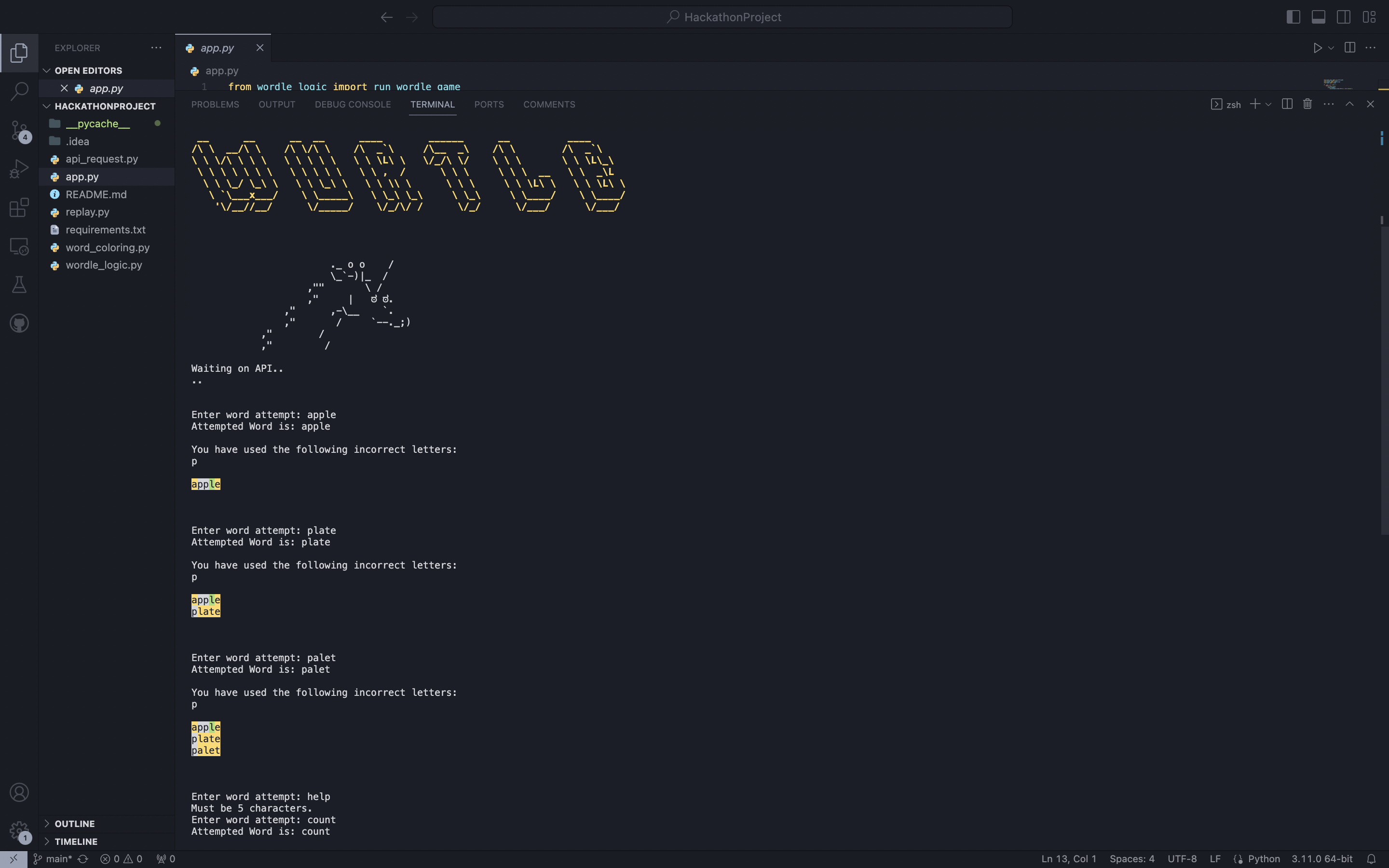
Task: Open the GitHub view in activity bar
Action: (x=19, y=323)
